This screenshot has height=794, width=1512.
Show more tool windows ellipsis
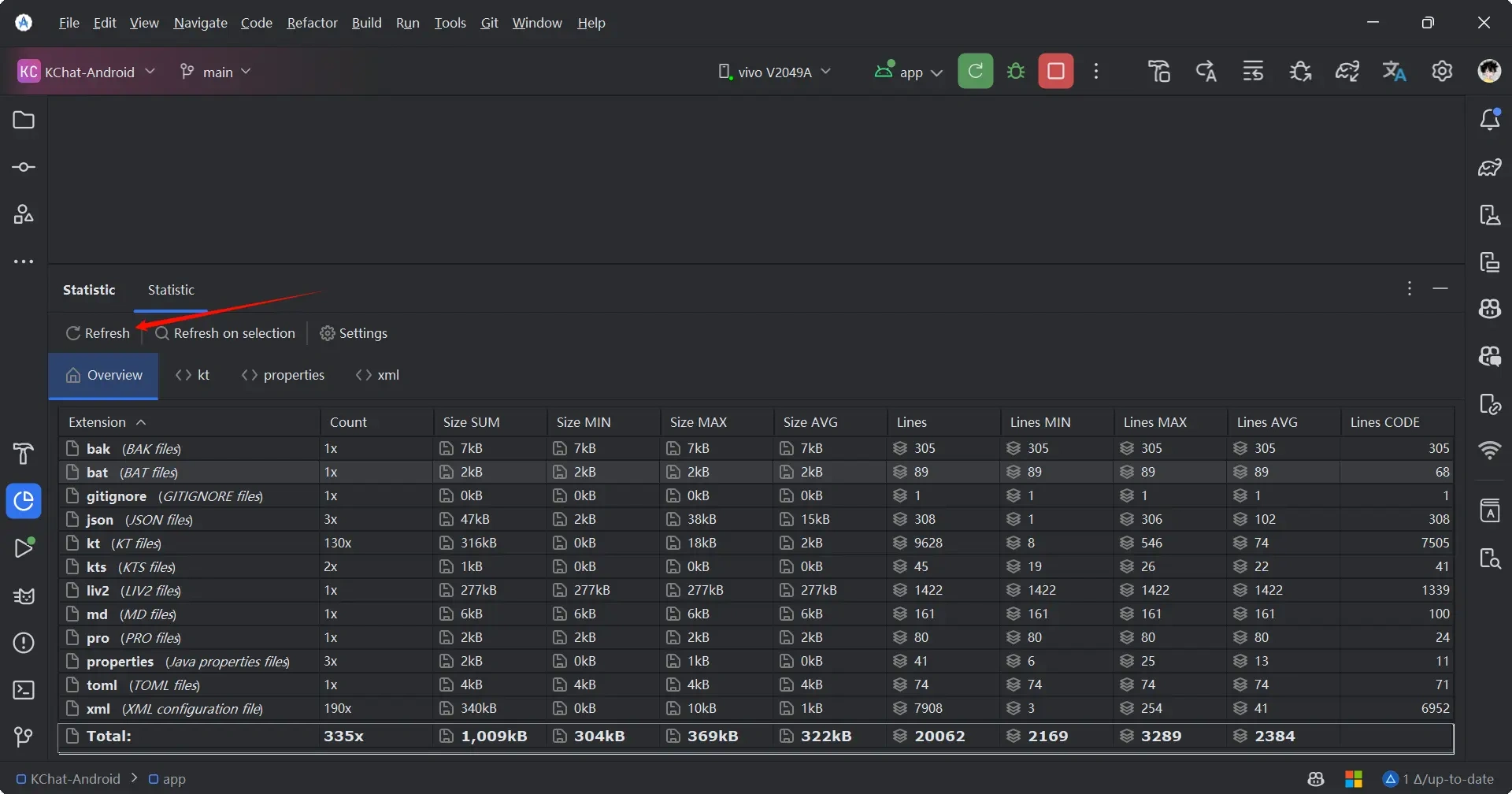(x=24, y=262)
